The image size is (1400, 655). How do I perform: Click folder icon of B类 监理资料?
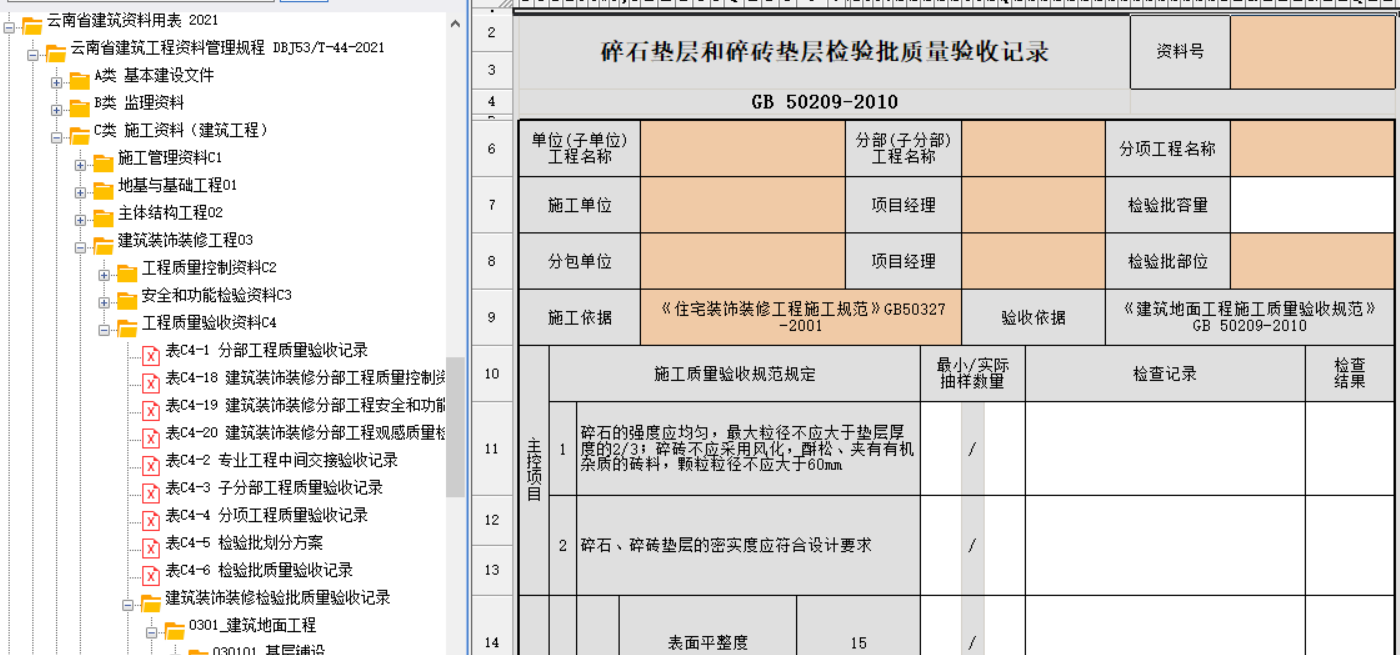point(79,107)
